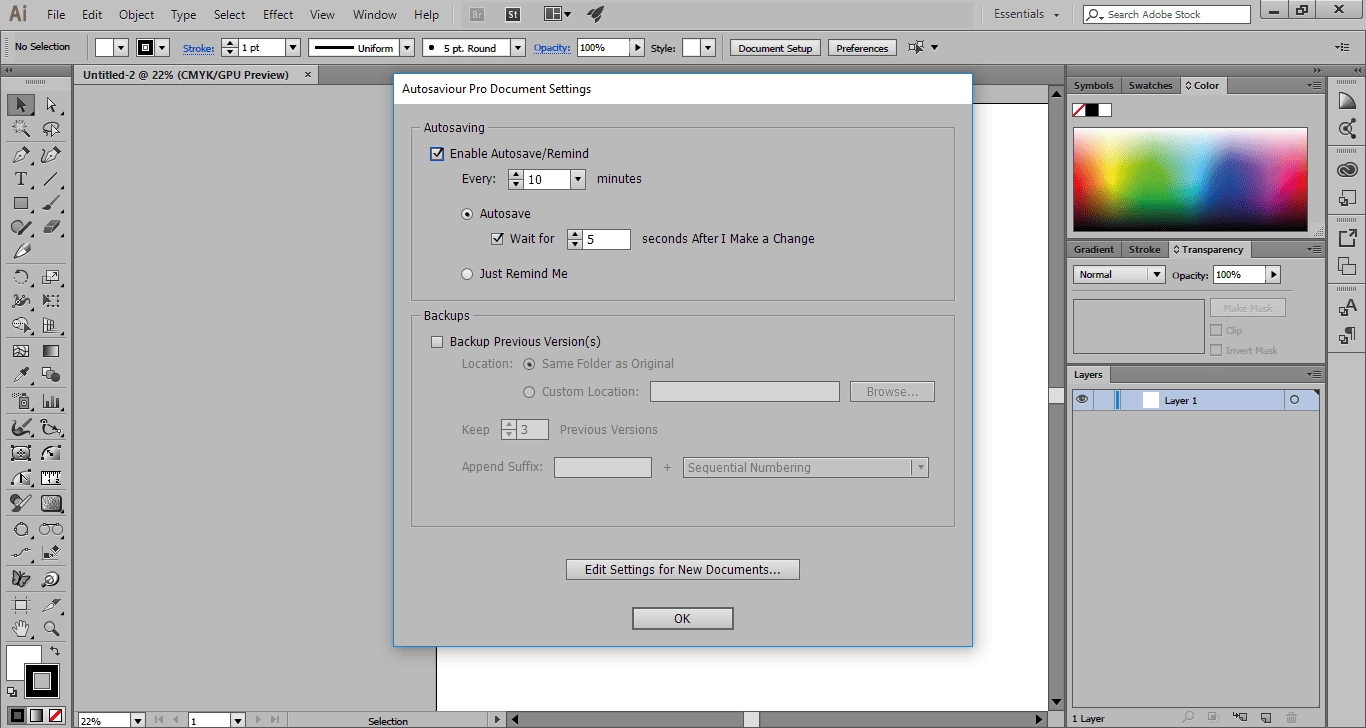Close the Untitled-2 document tab
The image size is (1366, 728).
(x=308, y=74)
